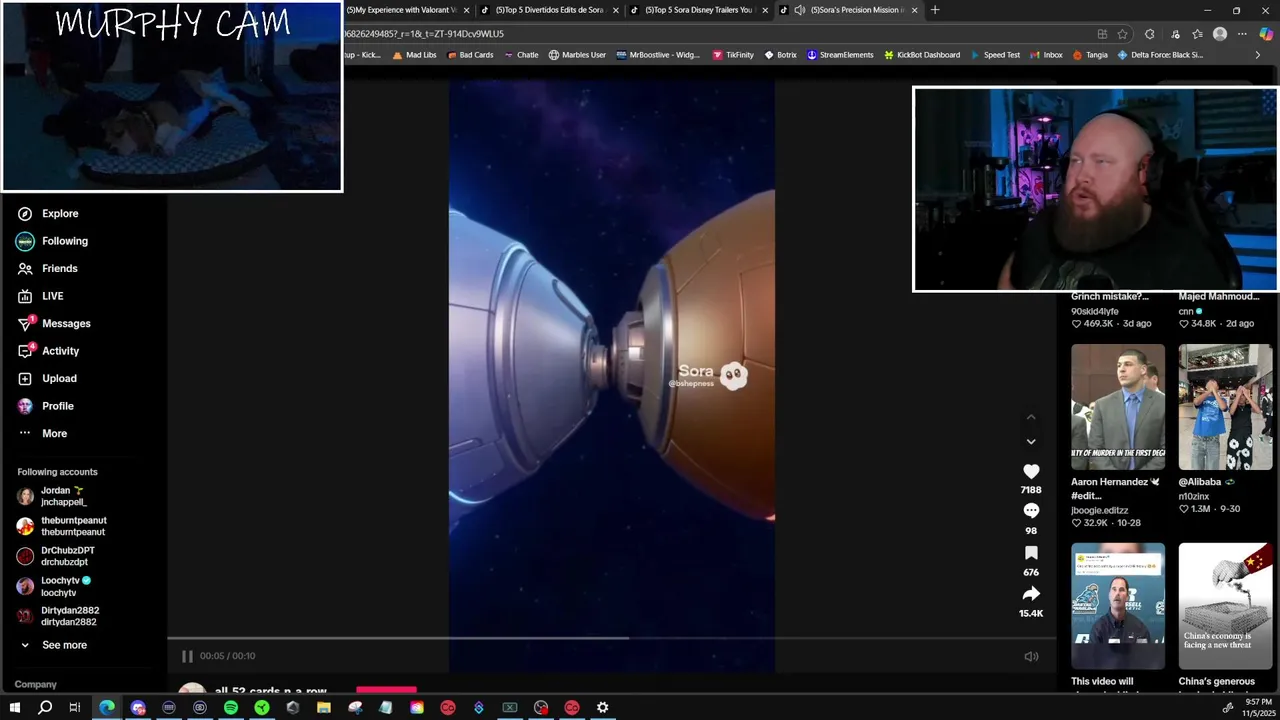Show more bookmarks chevron

click(x=1258, y=55)
